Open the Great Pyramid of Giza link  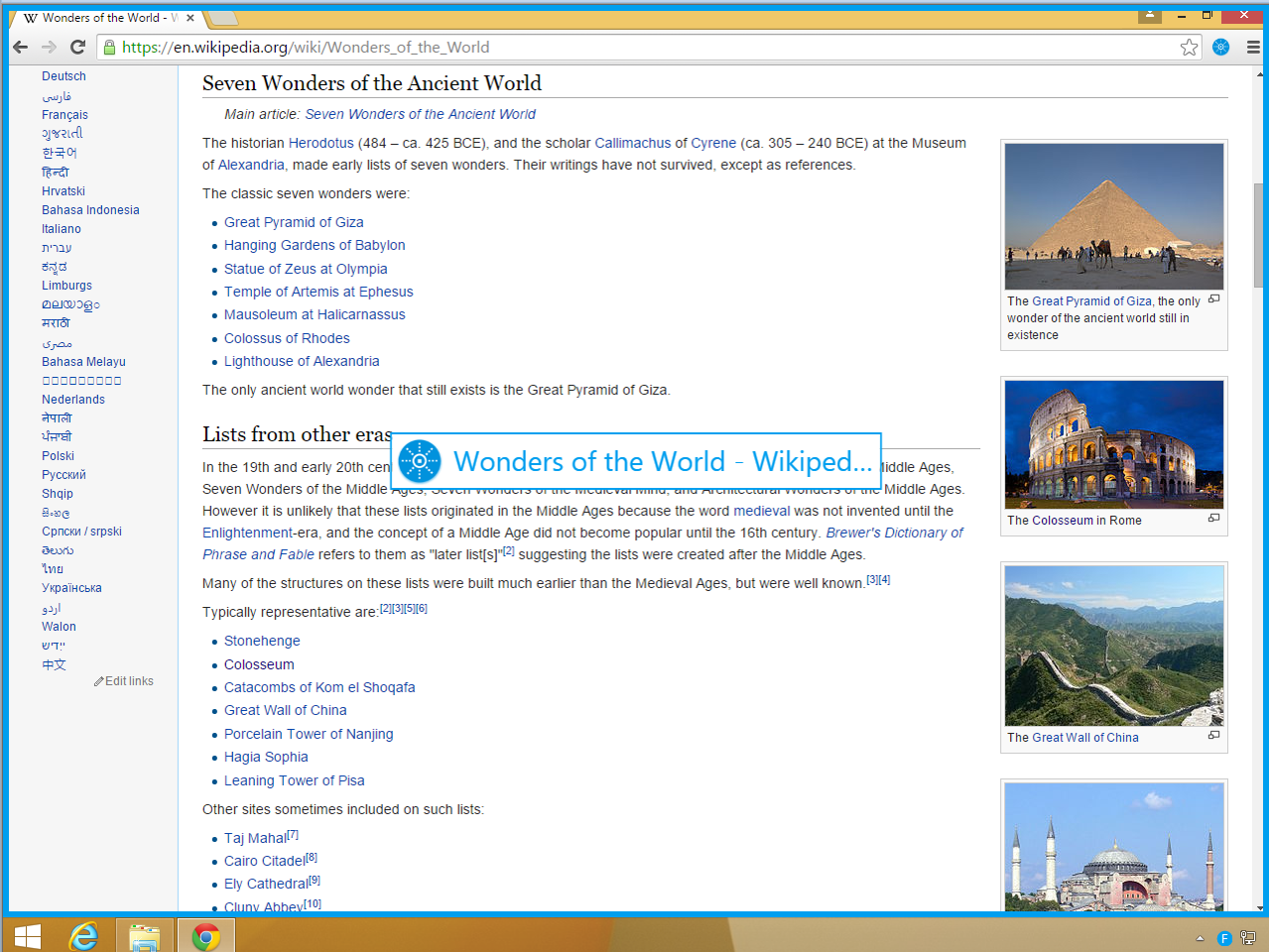[294, 222]
